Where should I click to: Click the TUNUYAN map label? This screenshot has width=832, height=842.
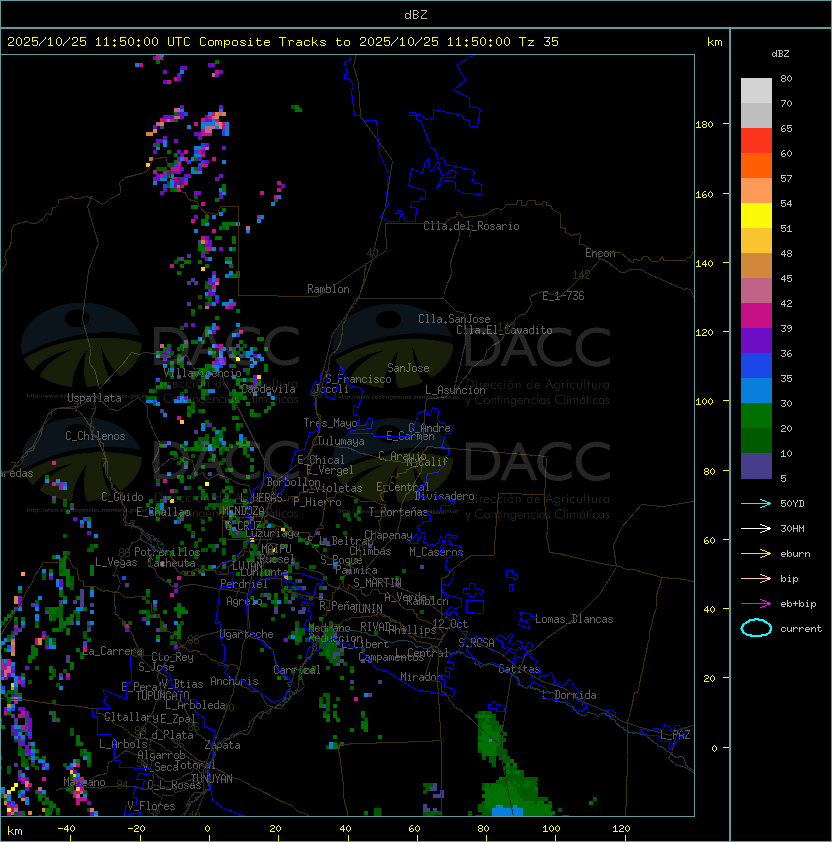point(212,779)
